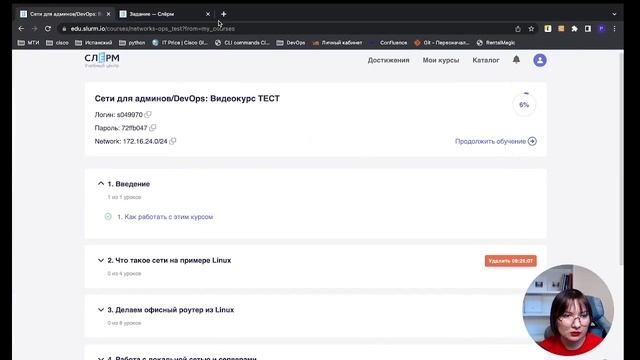Open the notifications bell
Screen dimensions: 640x360
[516, 60]
